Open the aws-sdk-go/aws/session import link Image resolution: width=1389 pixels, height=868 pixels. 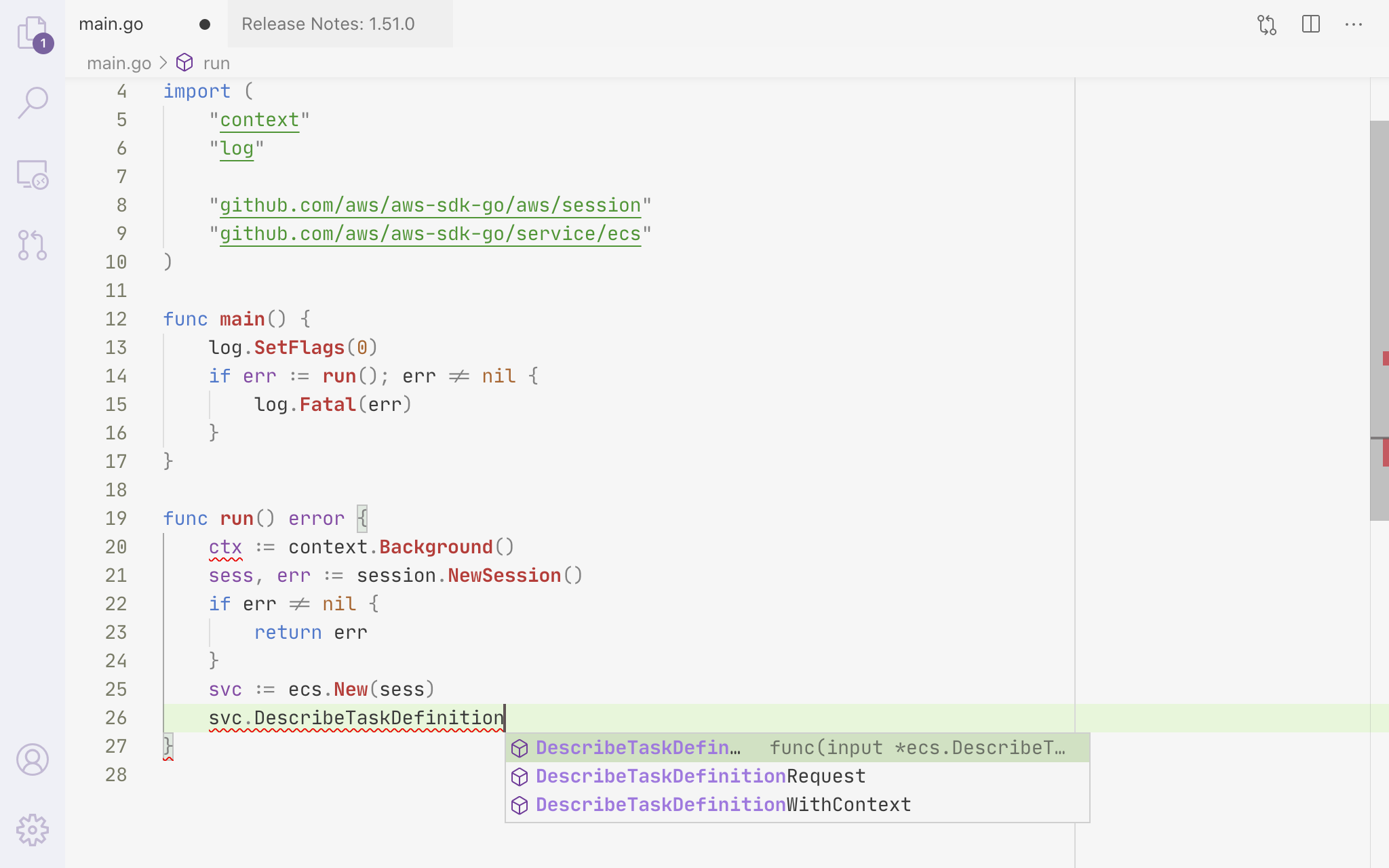point(430,205)
